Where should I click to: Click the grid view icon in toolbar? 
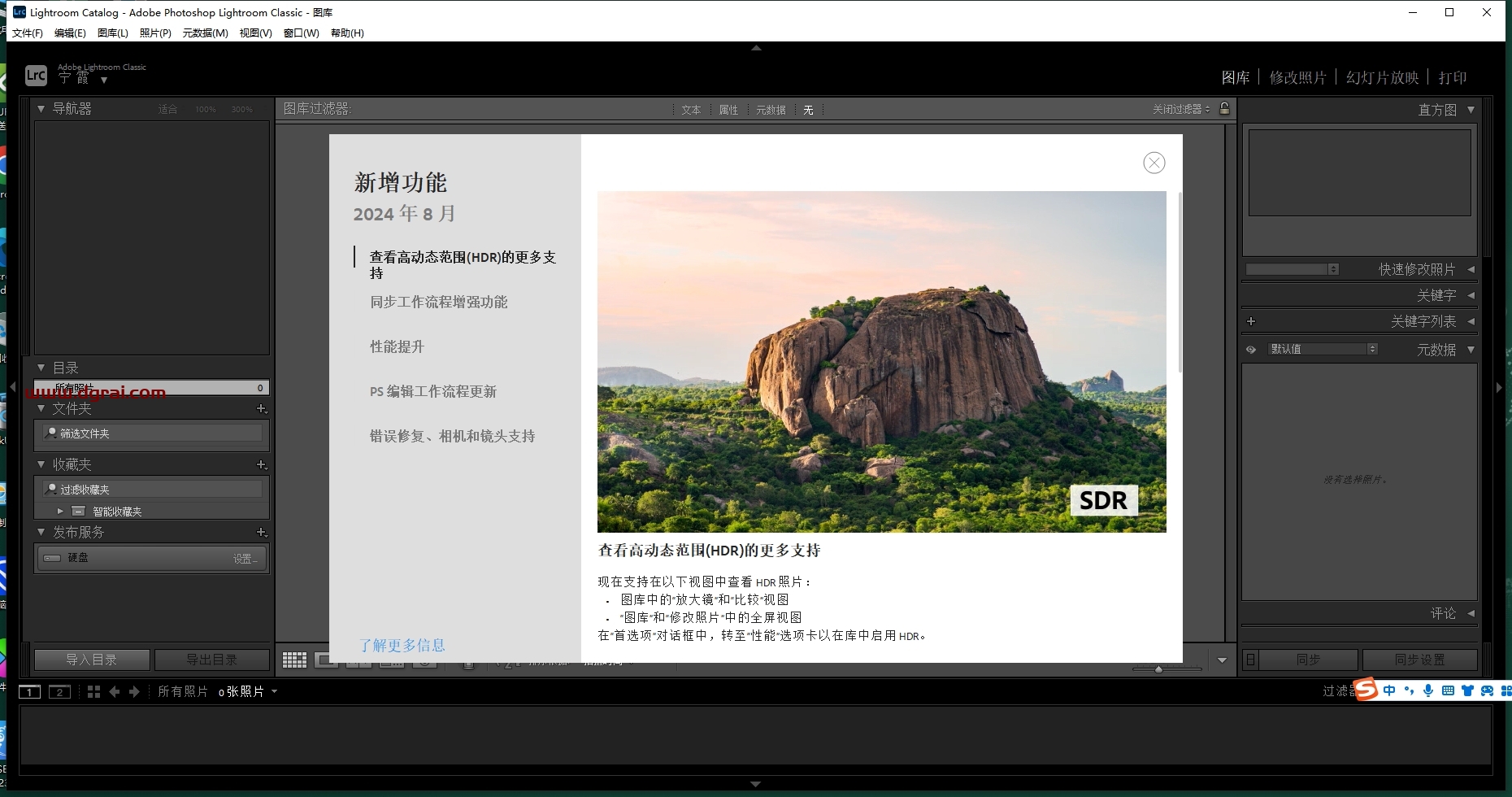pyautogui.click(x=294, y=660)
